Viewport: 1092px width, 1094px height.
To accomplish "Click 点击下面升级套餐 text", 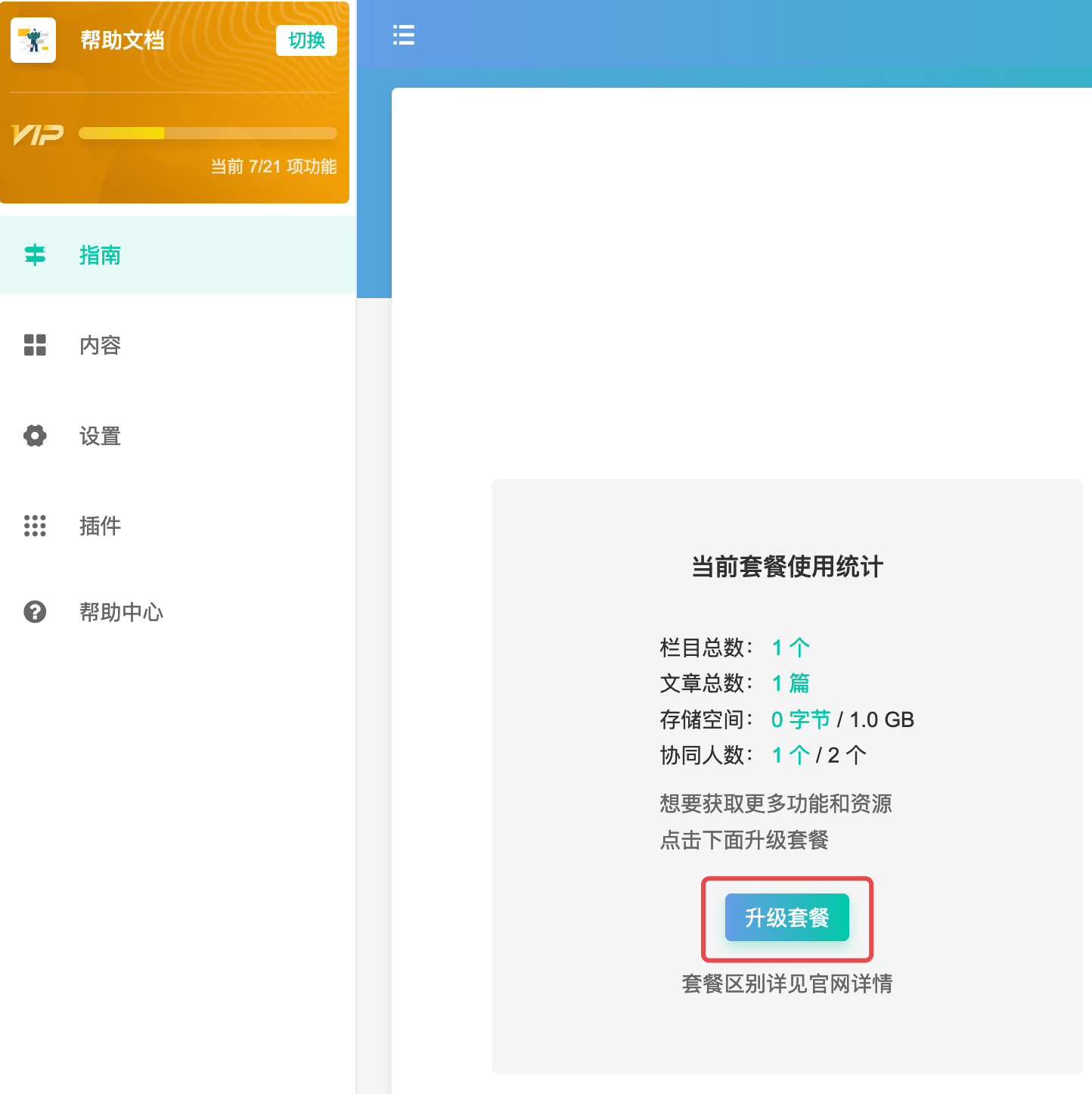I will (x=744, y=840).
